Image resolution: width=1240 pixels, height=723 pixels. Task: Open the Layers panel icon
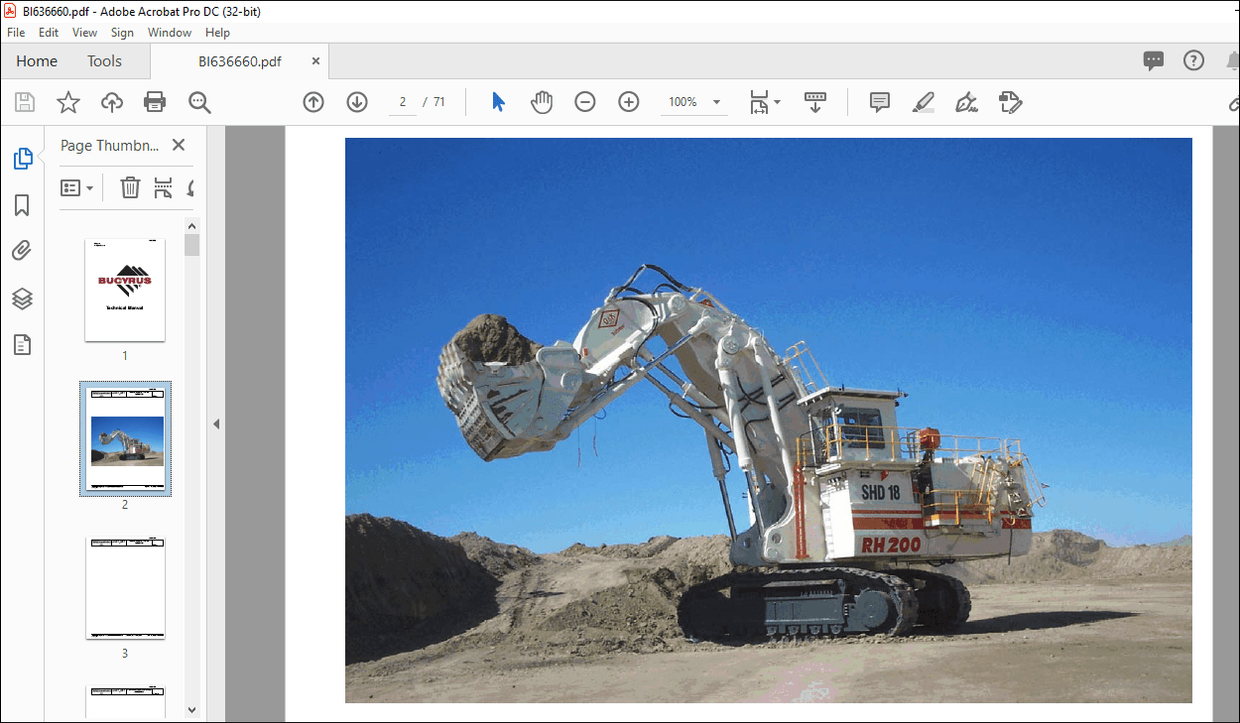coord(22,298)
